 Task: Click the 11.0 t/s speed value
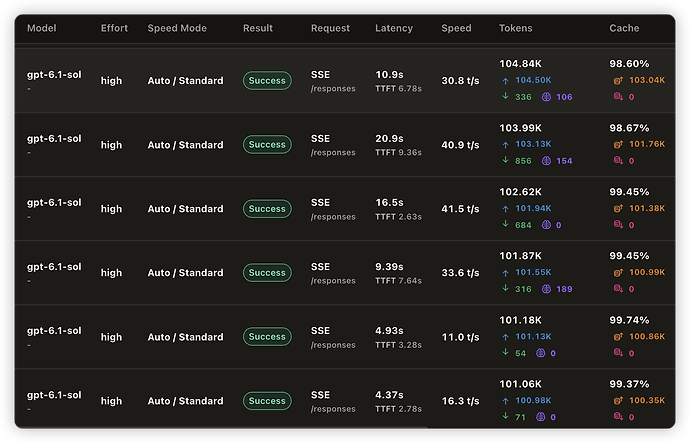[x=460, y=337]
